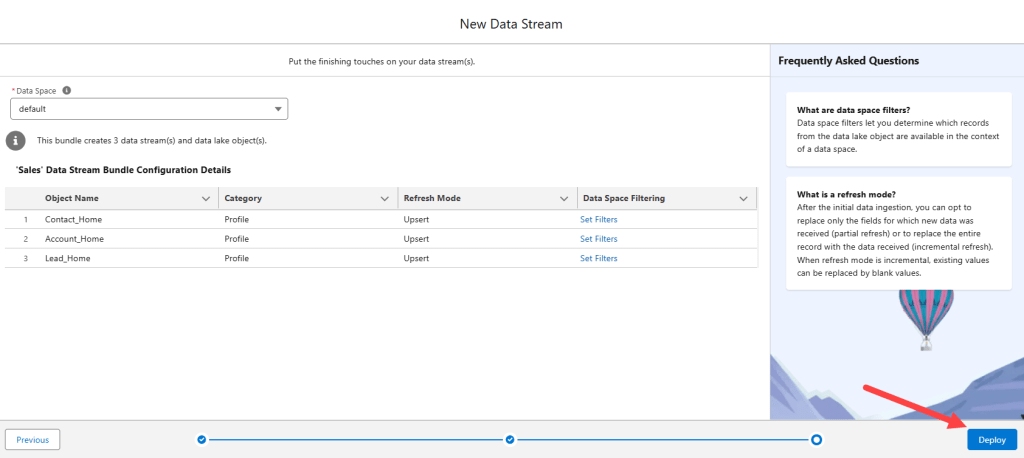
Task: Open Object Name column menu chevron
Action: [206, 199]
